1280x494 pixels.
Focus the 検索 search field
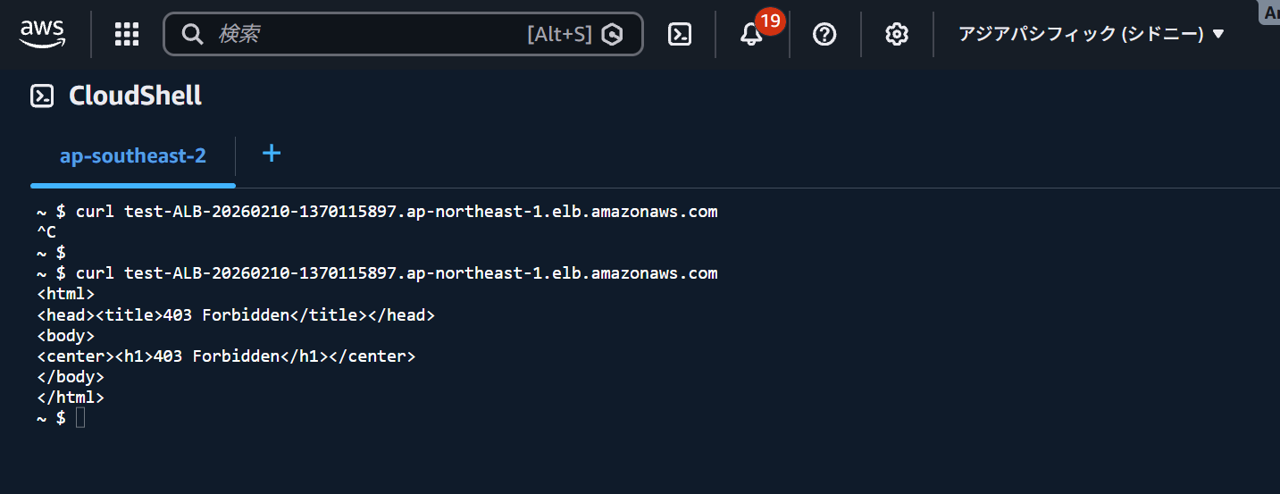click(x=360, y=34)
